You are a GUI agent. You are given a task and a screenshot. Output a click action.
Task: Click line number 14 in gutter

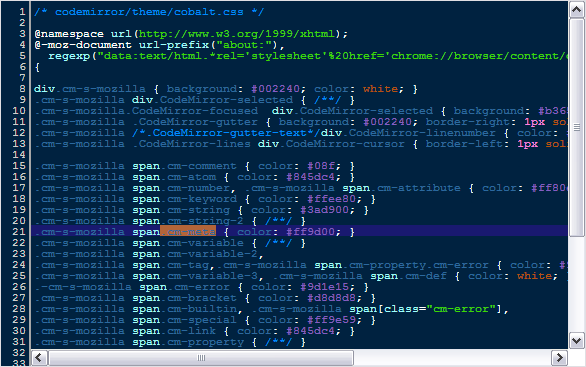tap(19, 155)
